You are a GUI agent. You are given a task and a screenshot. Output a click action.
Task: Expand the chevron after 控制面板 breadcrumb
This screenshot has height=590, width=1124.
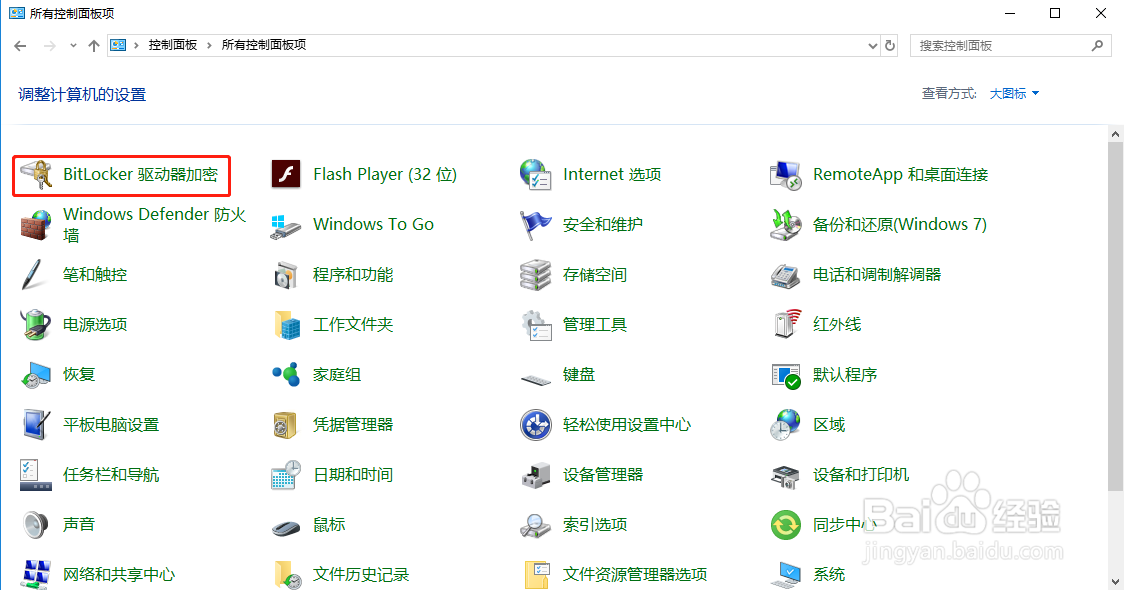point(209,45)
